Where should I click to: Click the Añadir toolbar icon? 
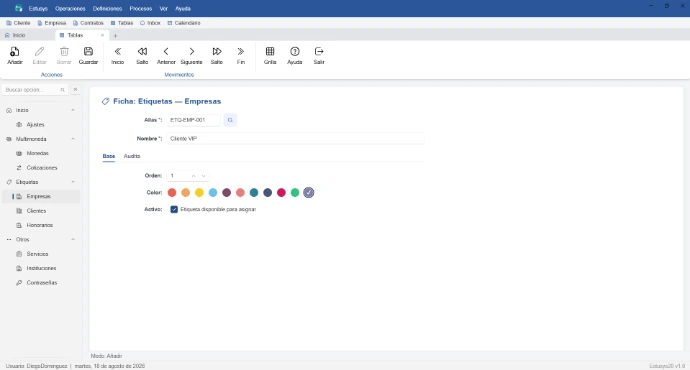point(15,51)
